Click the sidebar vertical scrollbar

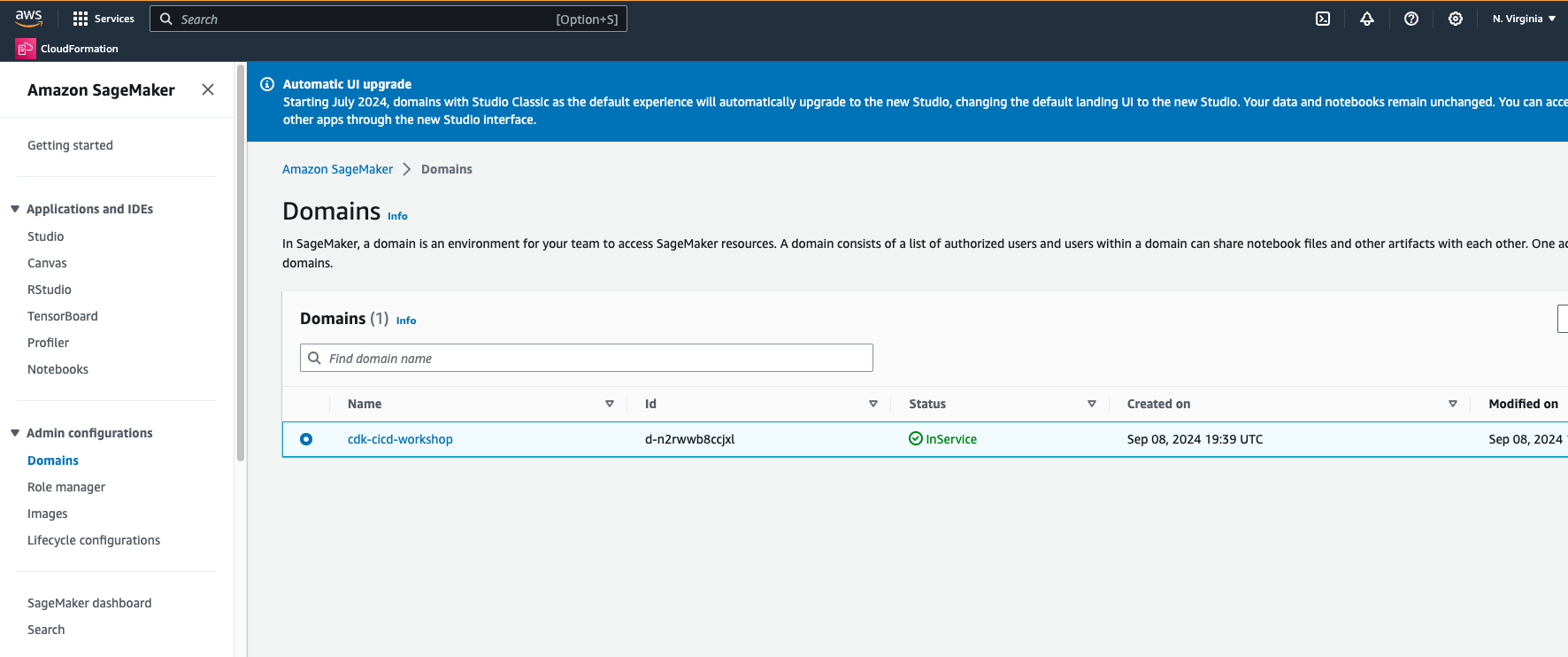241,263
